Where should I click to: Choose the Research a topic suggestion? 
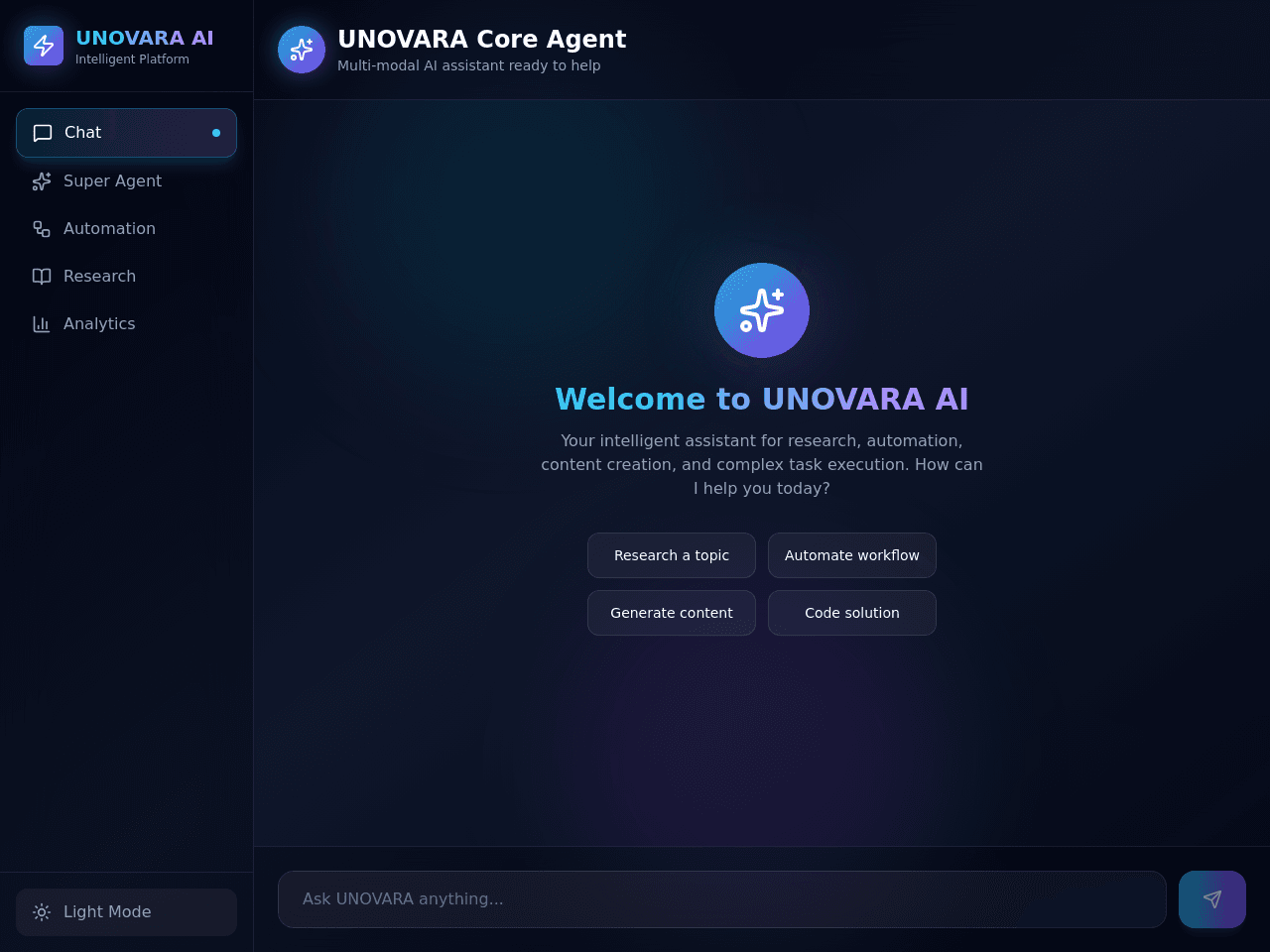pos(672,555)
